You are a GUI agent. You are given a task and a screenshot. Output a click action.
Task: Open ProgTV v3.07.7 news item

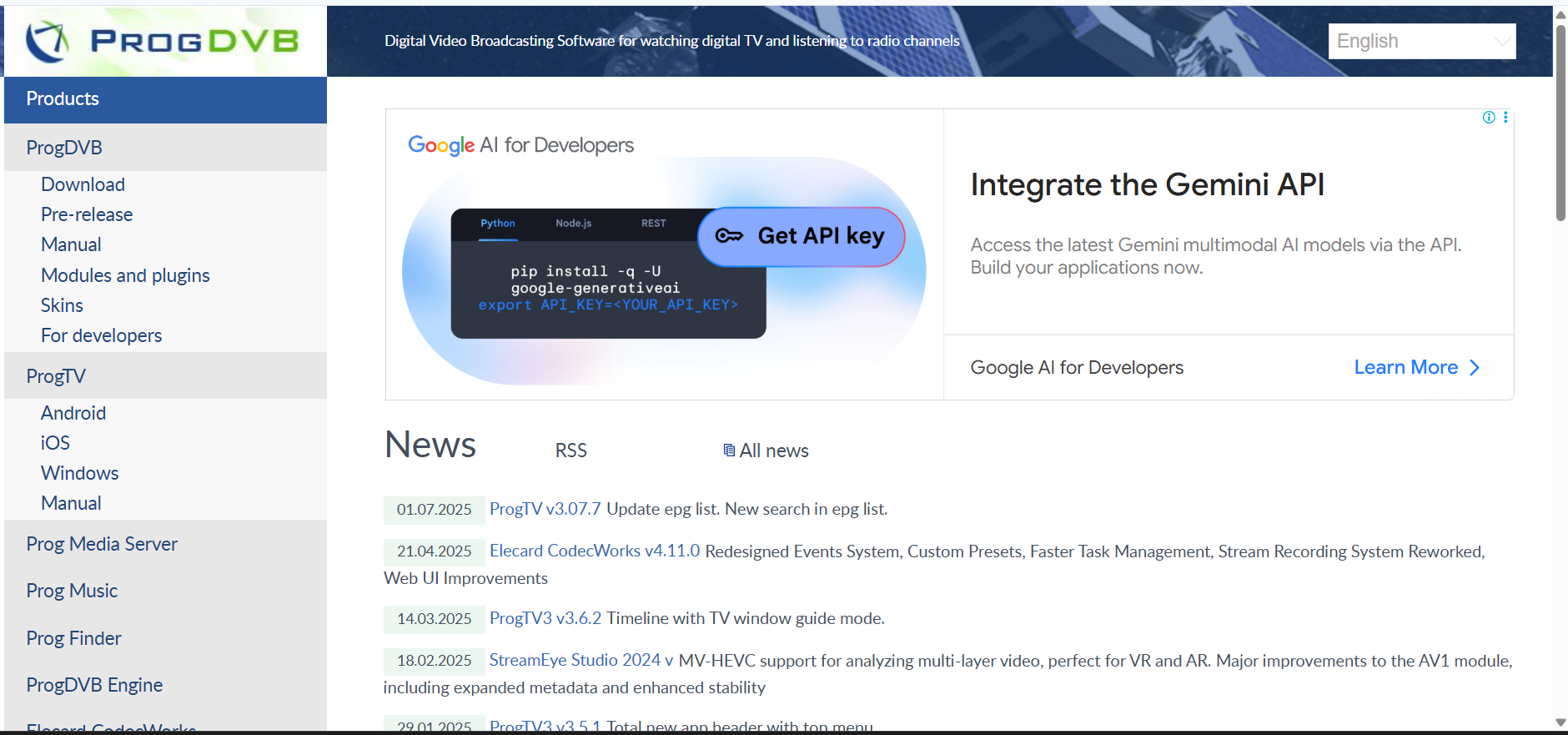coord(545,509)
